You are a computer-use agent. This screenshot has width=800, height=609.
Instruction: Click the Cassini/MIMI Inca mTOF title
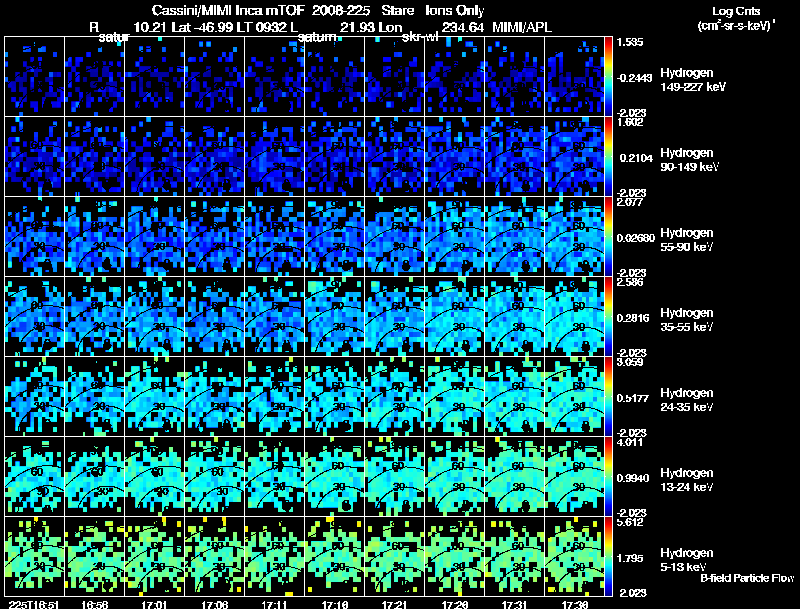(228, 10)
